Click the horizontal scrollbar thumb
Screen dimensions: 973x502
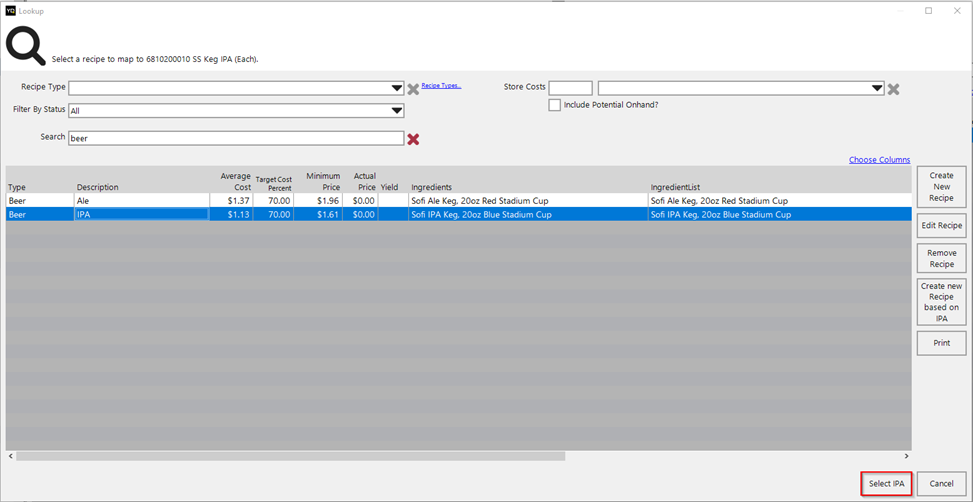(290, 456)
